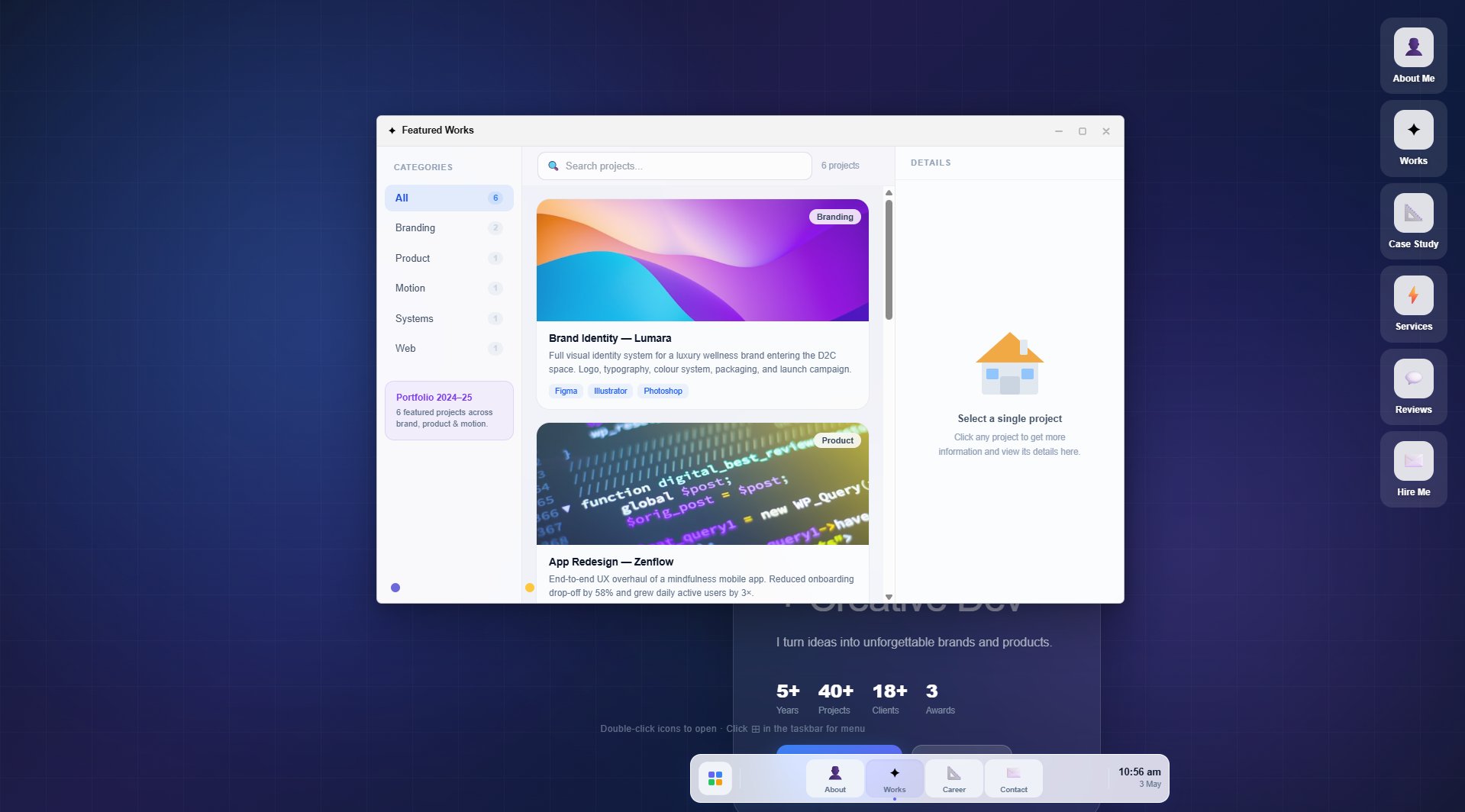Select the Product category

(x=449, y=258)
